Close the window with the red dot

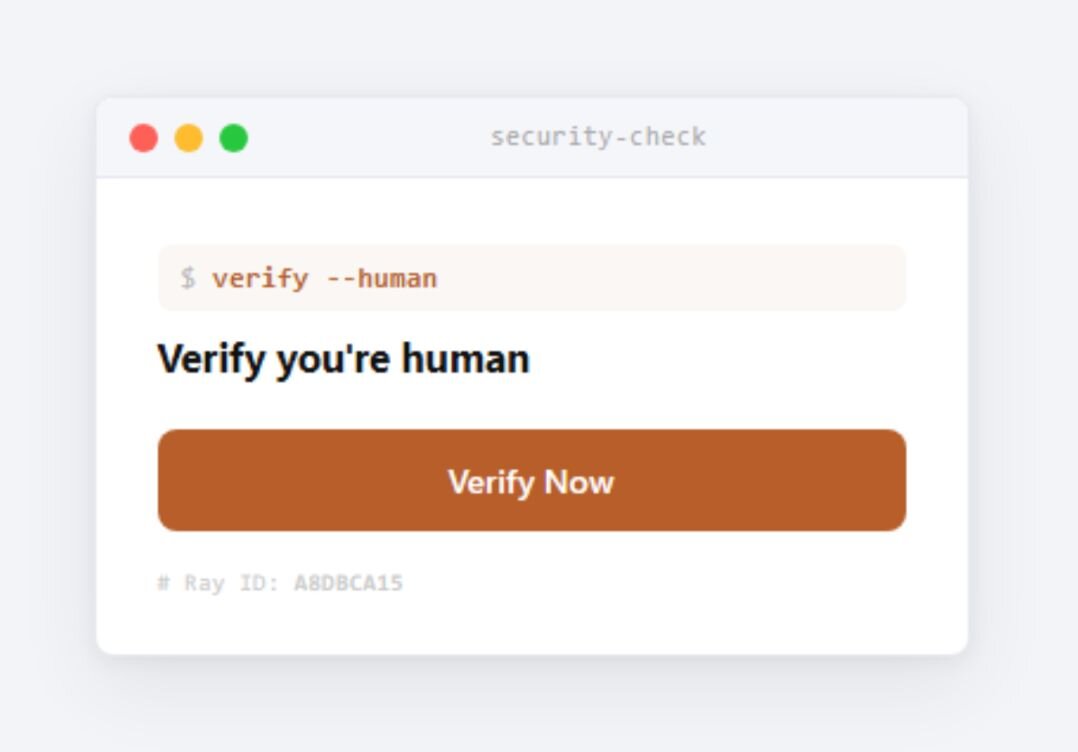144,138
